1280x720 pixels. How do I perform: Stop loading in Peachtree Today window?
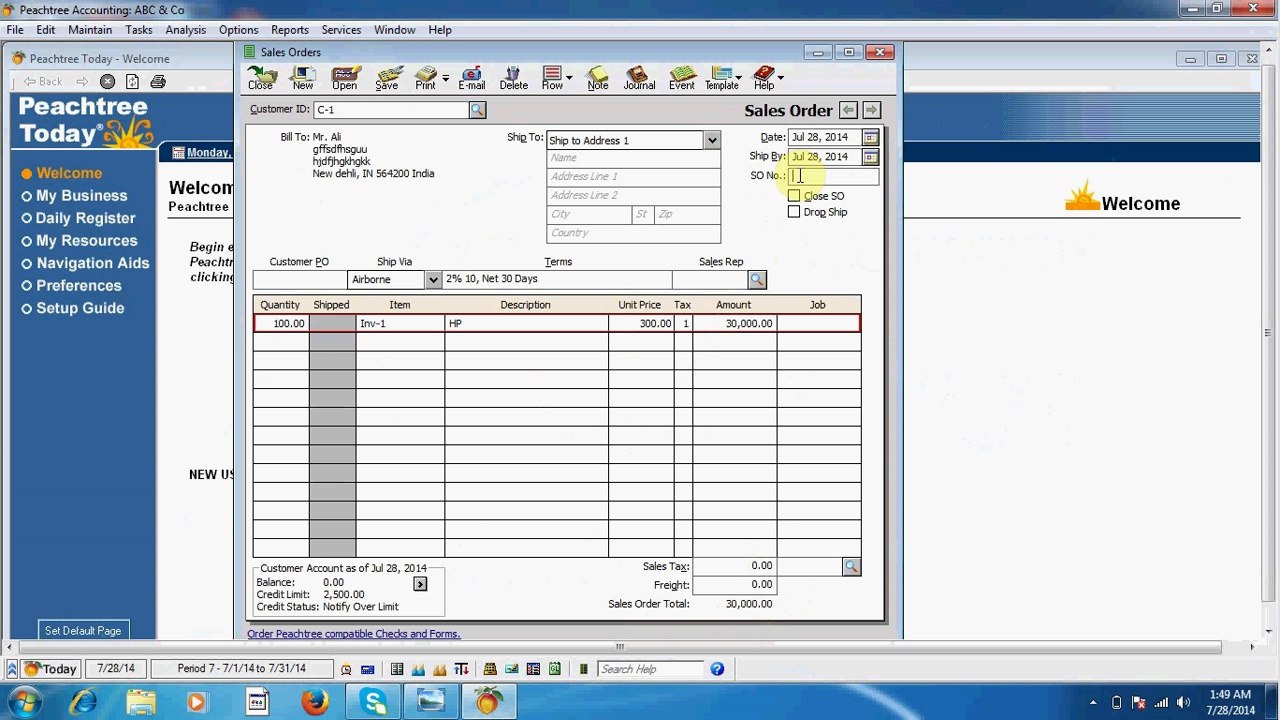pos(107,82)
